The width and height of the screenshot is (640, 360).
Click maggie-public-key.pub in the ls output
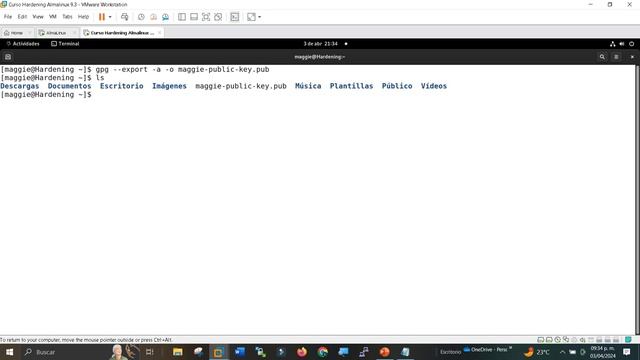click(x=241, y=86)
